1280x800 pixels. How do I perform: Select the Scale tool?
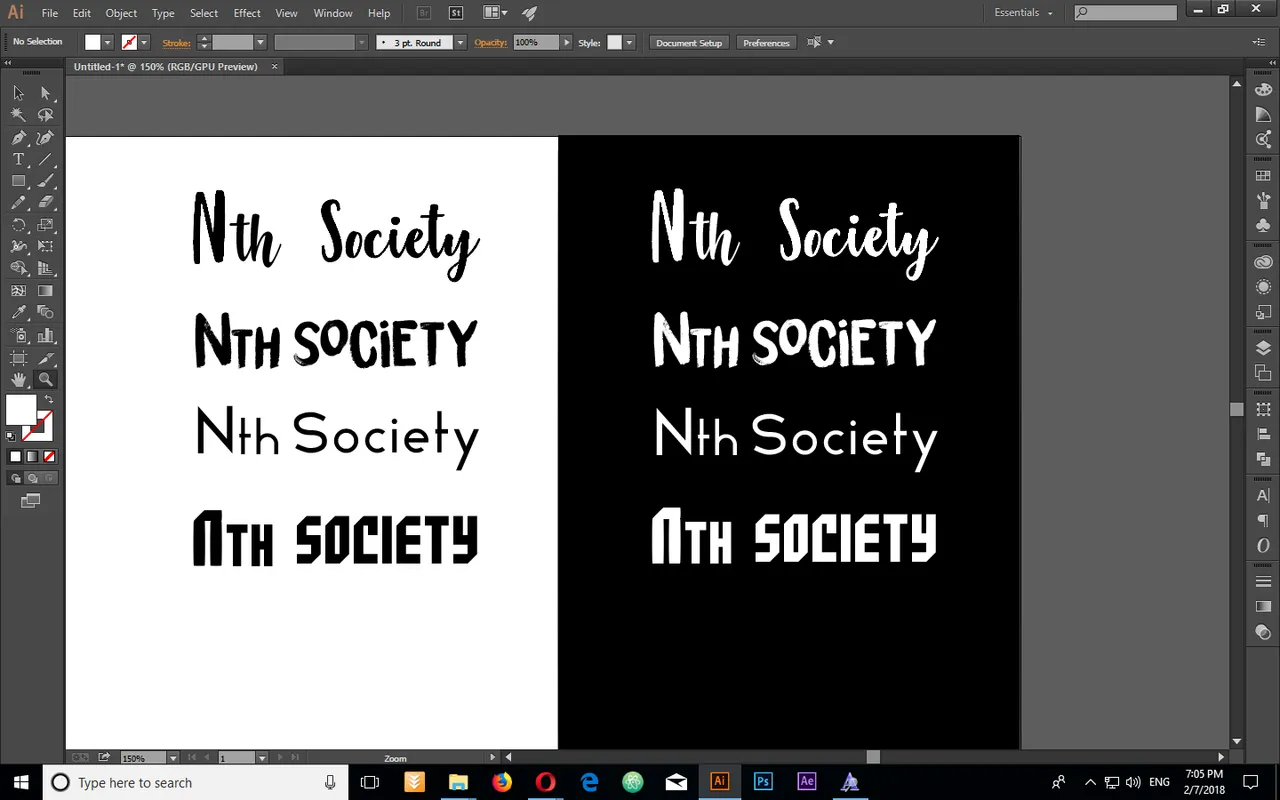pos(45,225)
